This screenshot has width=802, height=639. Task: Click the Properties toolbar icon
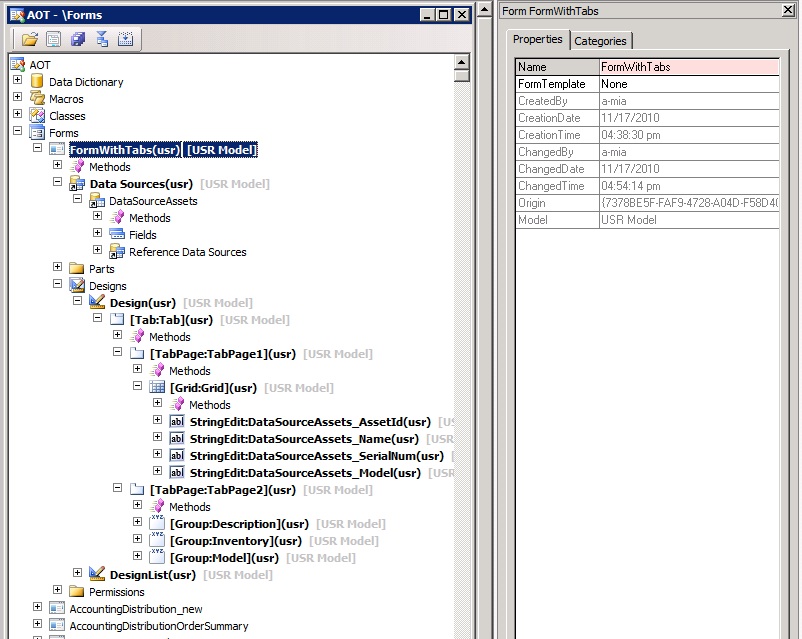click(x=54, y=39)
